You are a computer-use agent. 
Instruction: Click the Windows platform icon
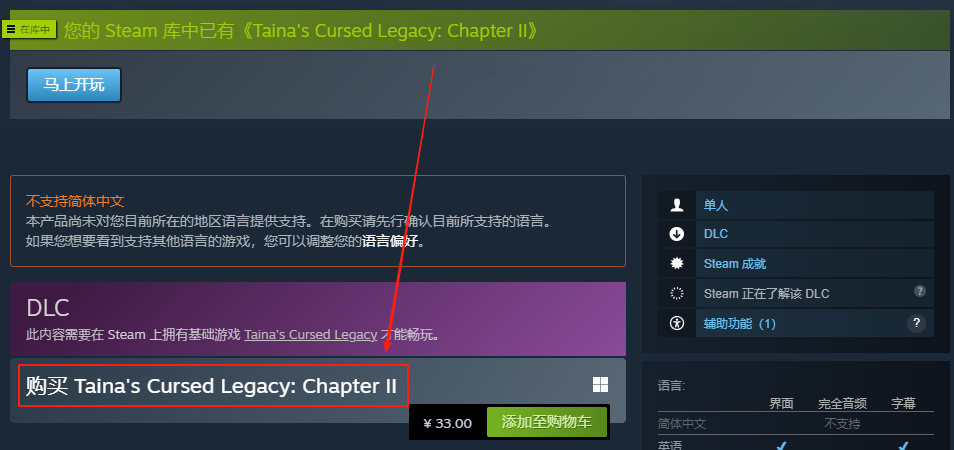(x=601, y=384)
